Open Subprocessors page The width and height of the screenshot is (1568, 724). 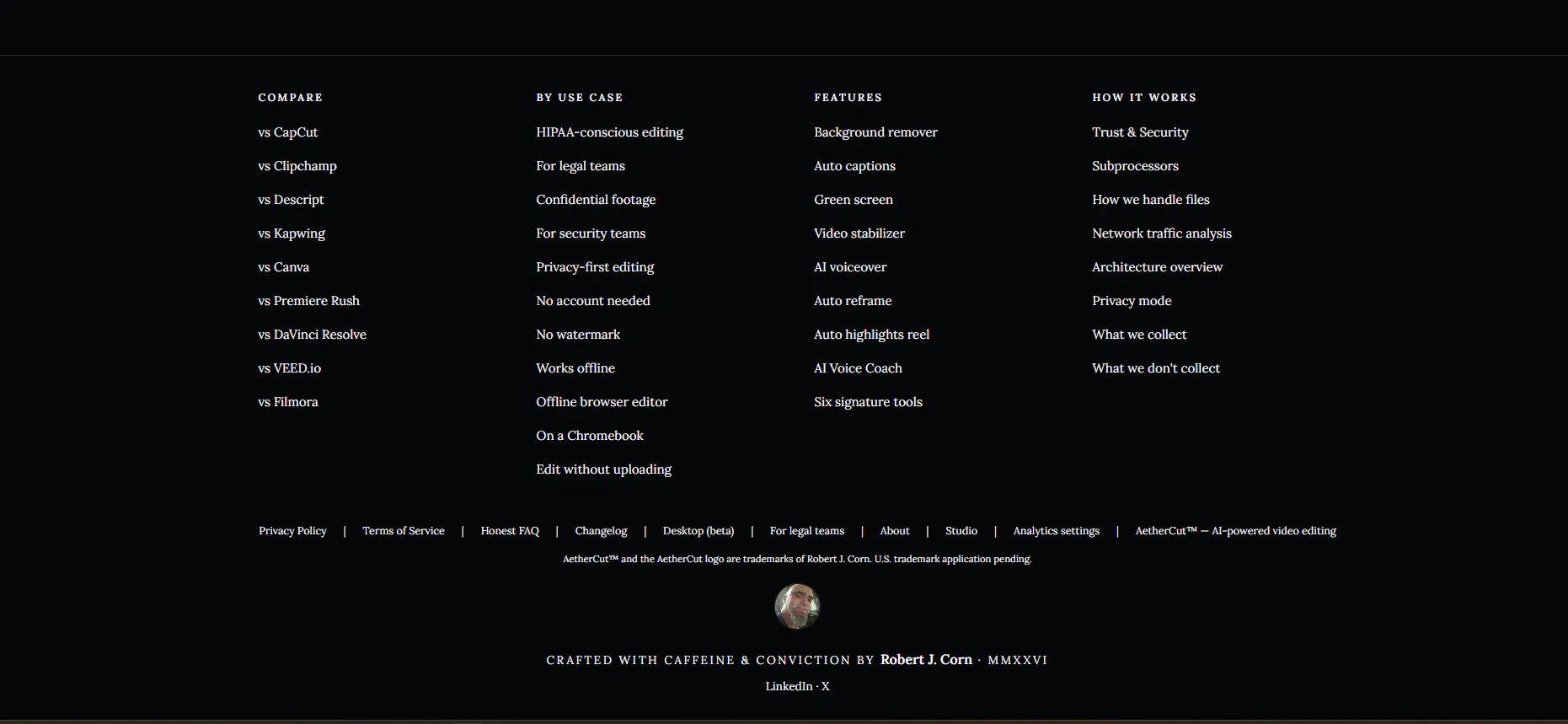(x=1135, y=166)
